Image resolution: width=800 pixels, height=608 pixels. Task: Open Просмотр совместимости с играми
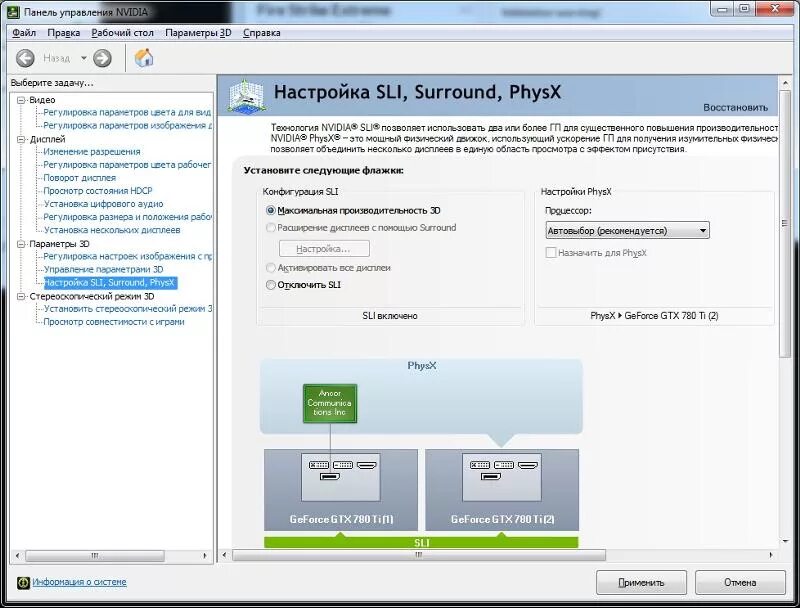click(x=114, y=322)
